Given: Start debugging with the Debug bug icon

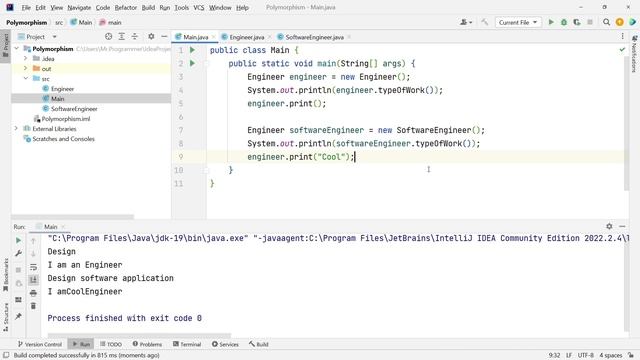Looking at the screenshot, I should [564, 22].
